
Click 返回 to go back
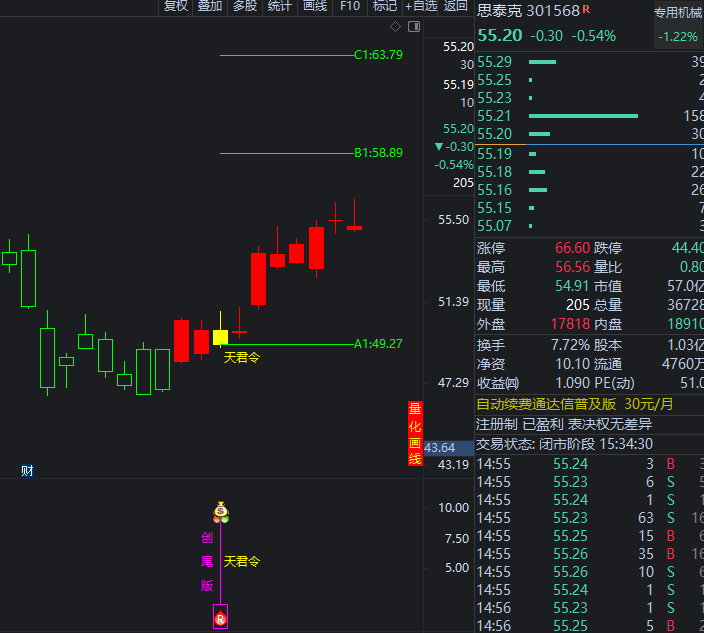coord(456,6)
